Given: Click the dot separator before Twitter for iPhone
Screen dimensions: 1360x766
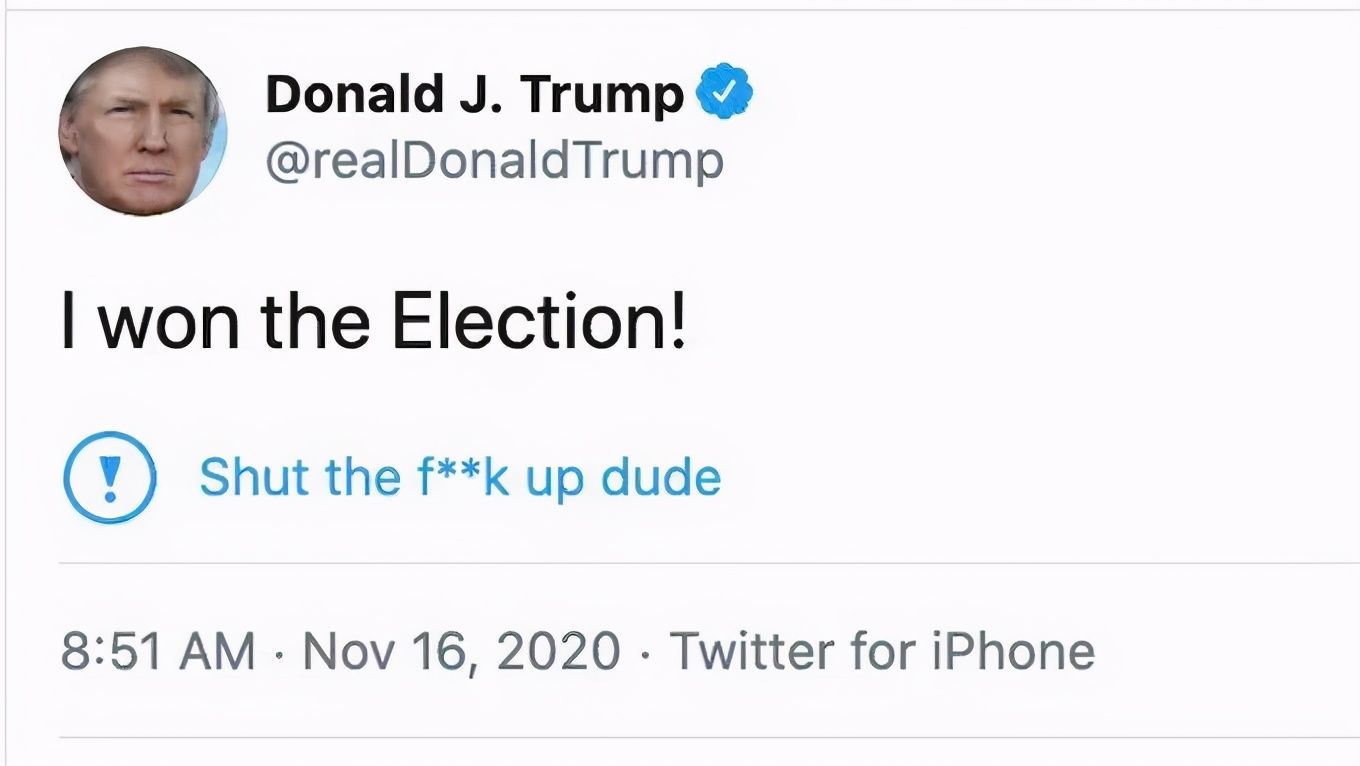Looking at the screenshot, I should [x=645, y=653].
